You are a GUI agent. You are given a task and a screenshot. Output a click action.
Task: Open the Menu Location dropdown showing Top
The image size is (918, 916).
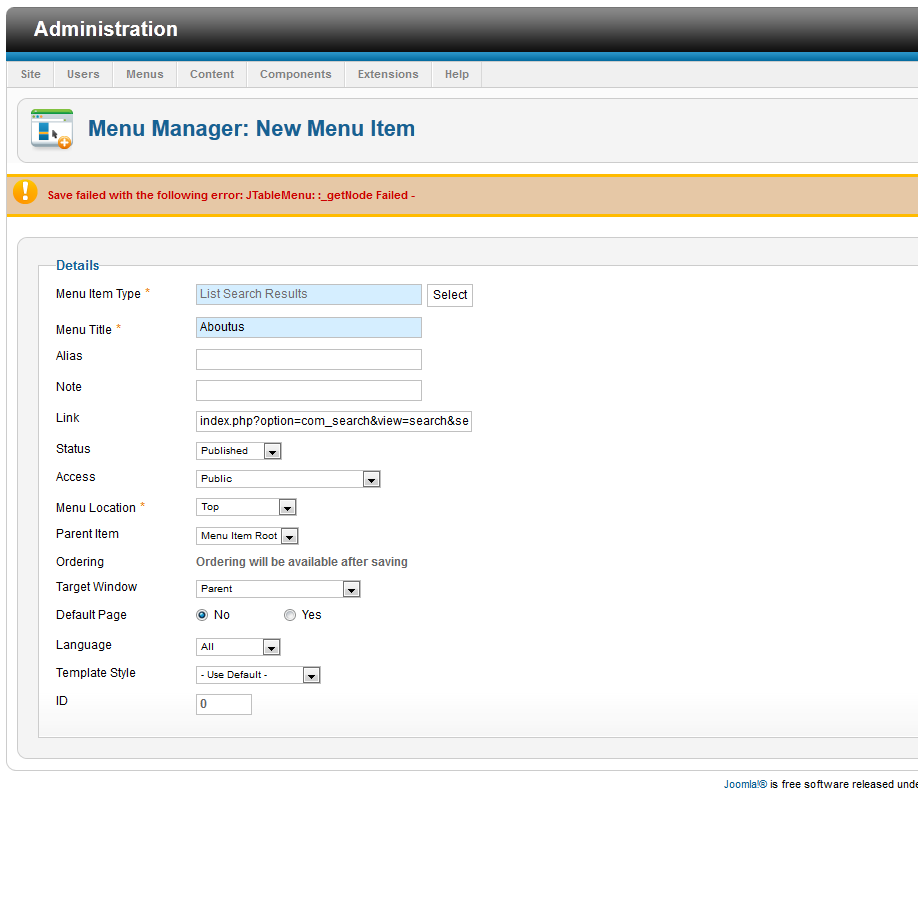246,507
